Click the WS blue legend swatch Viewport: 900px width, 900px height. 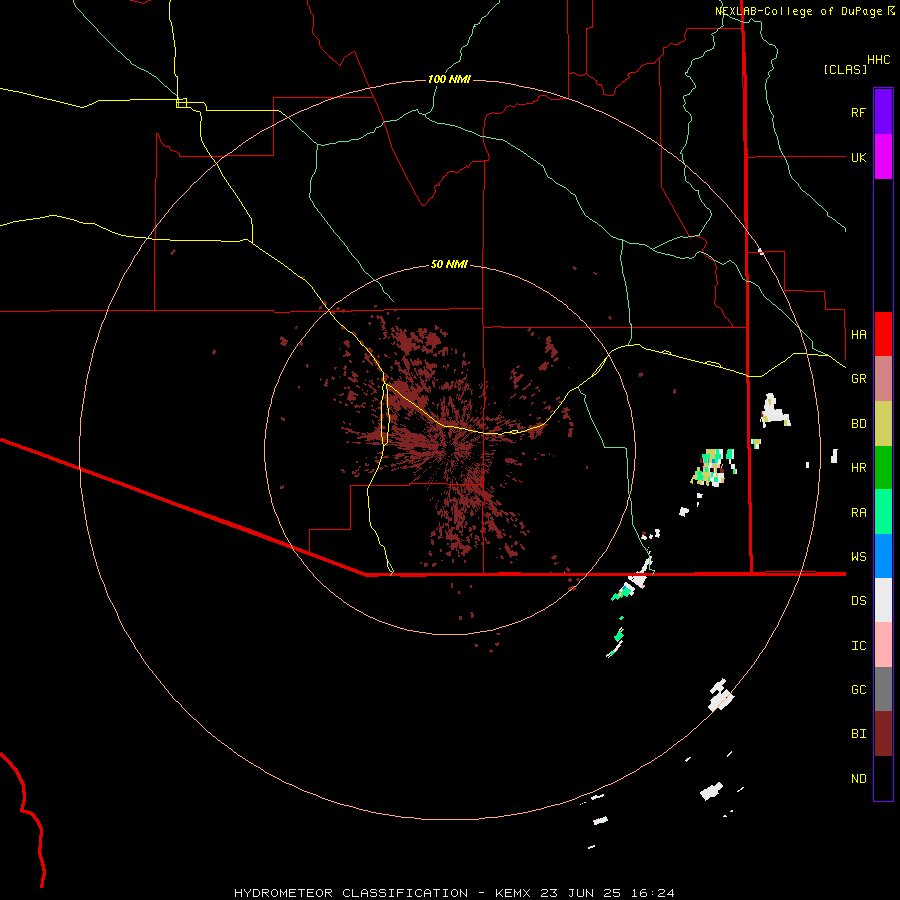883,556
